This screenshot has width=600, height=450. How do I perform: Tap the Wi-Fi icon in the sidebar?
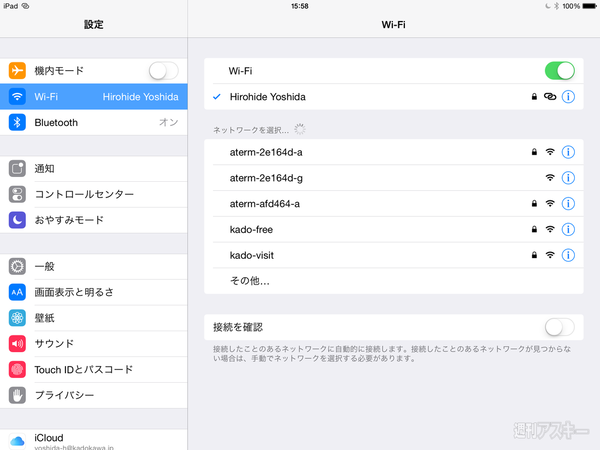17,96
